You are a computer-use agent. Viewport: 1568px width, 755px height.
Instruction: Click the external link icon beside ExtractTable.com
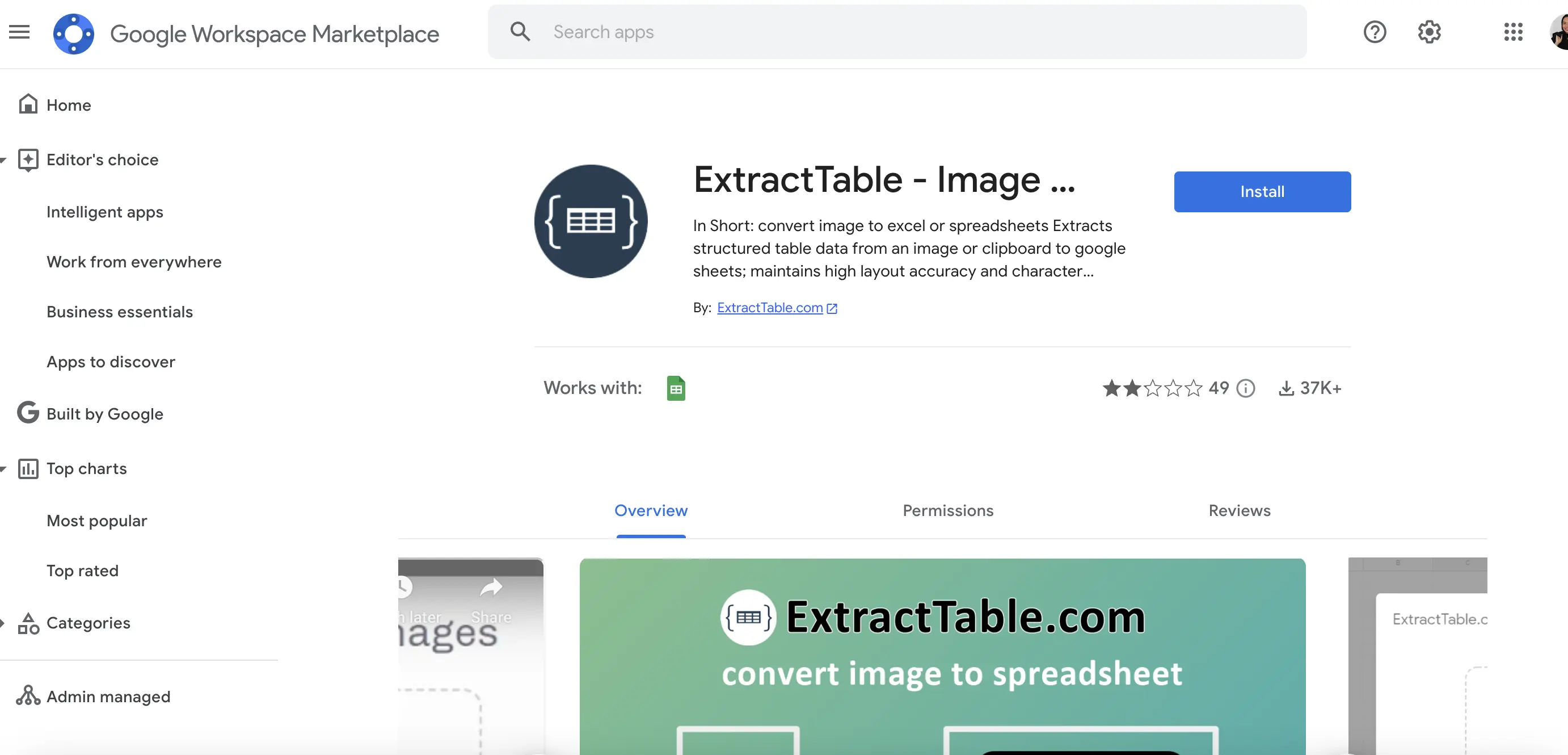click(832, 308)
